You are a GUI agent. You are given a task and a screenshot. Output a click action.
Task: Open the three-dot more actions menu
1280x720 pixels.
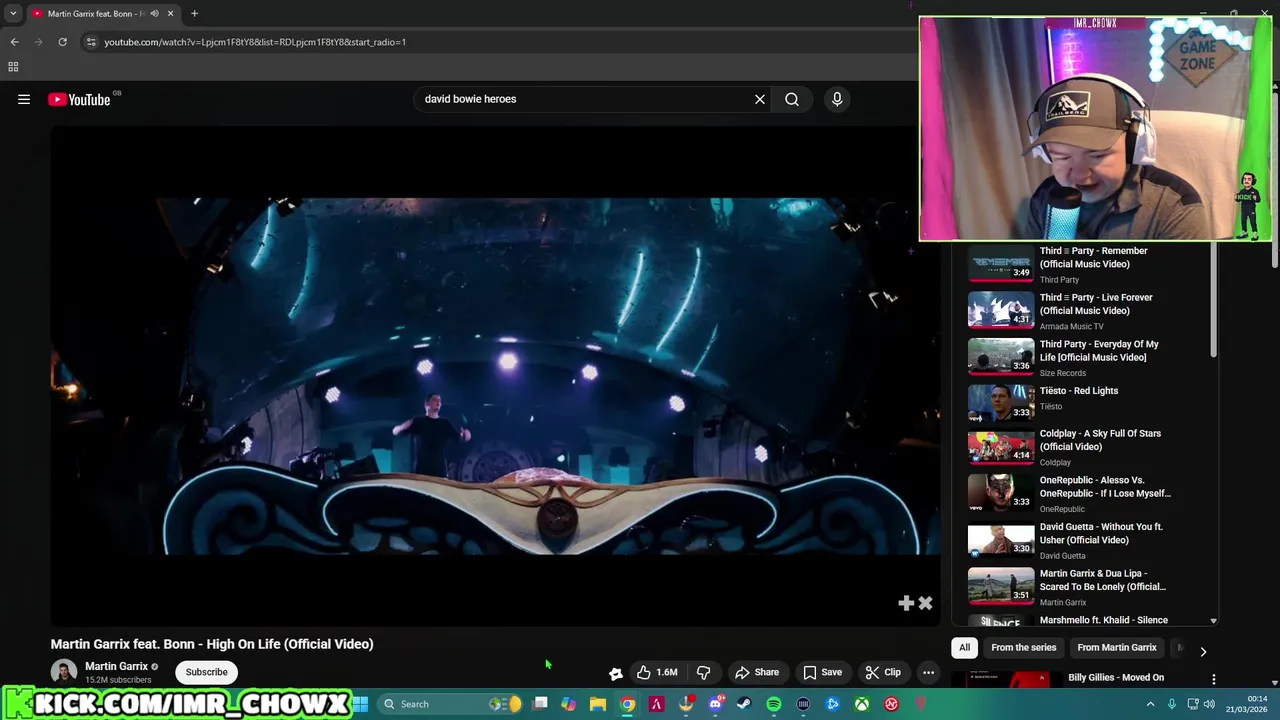coord(928,672)
